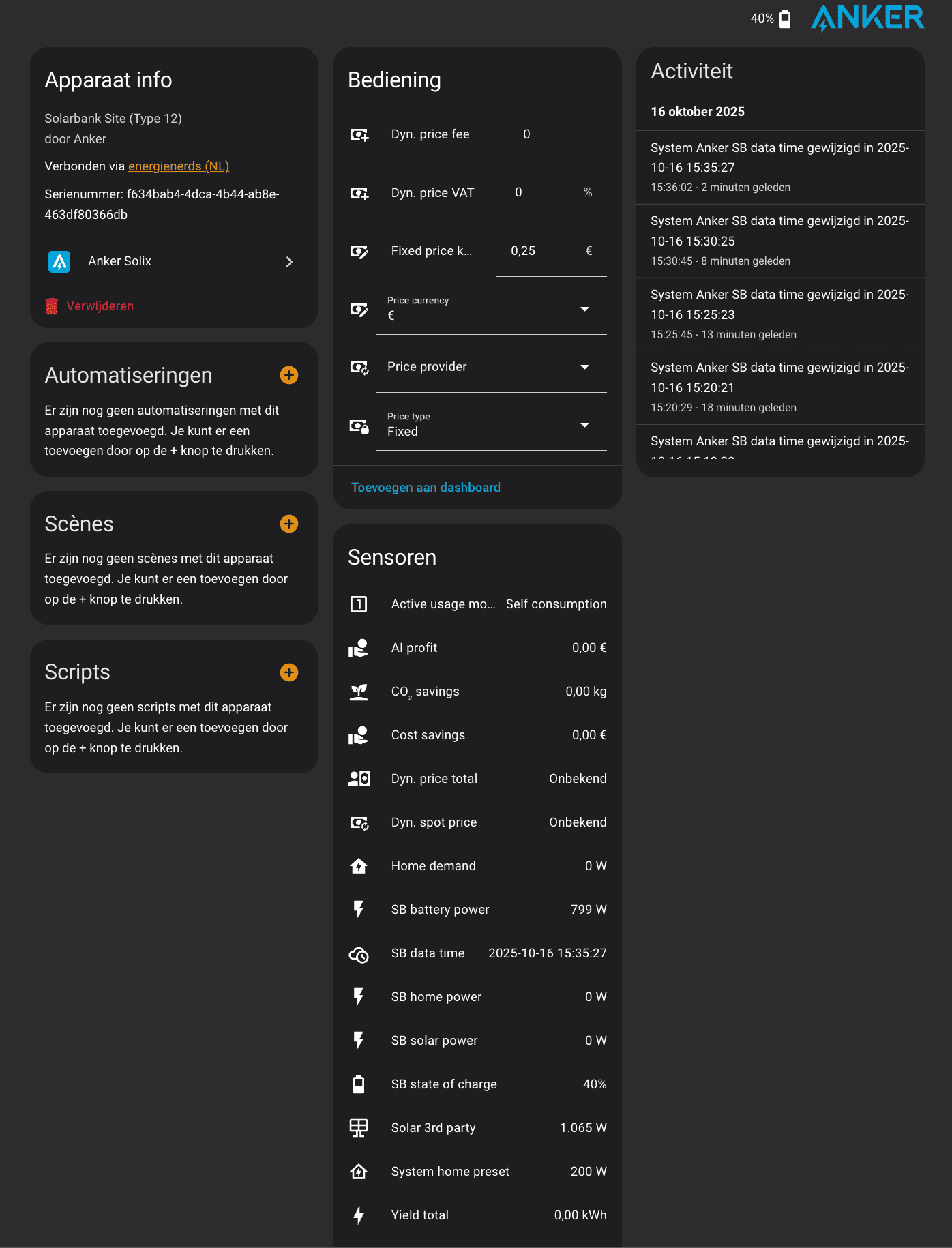The width and height of the screenshot is (952, 1248).
Task: Open the System home preset sensor row
Action: point(477,1172)
